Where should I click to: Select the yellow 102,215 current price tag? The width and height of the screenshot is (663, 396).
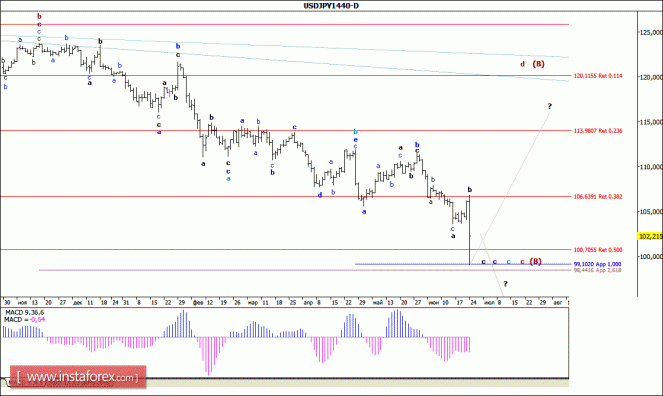point(650,236)
